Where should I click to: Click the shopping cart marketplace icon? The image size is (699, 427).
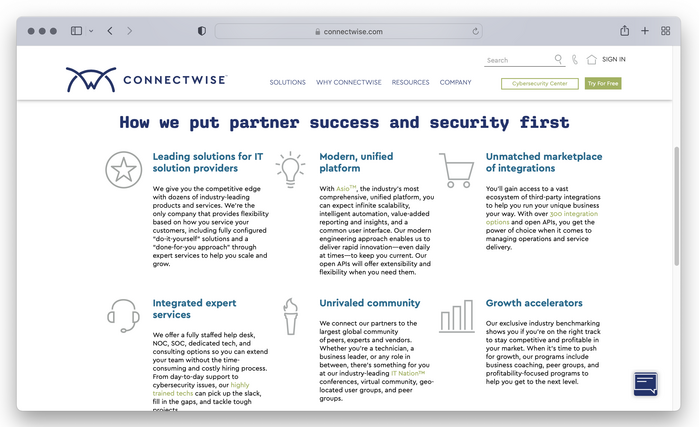(456, 170)
